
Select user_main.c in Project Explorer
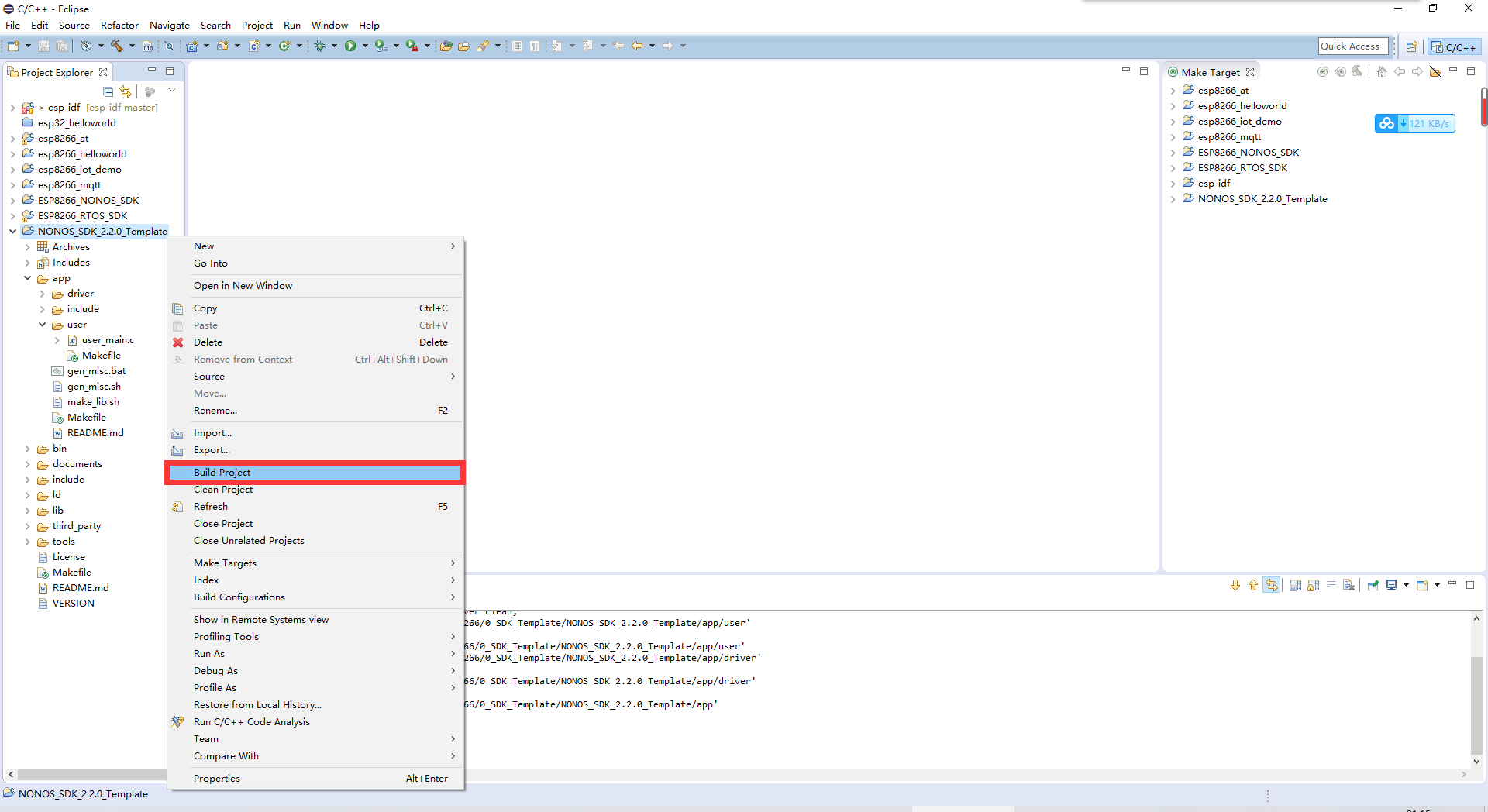[108, 340]
